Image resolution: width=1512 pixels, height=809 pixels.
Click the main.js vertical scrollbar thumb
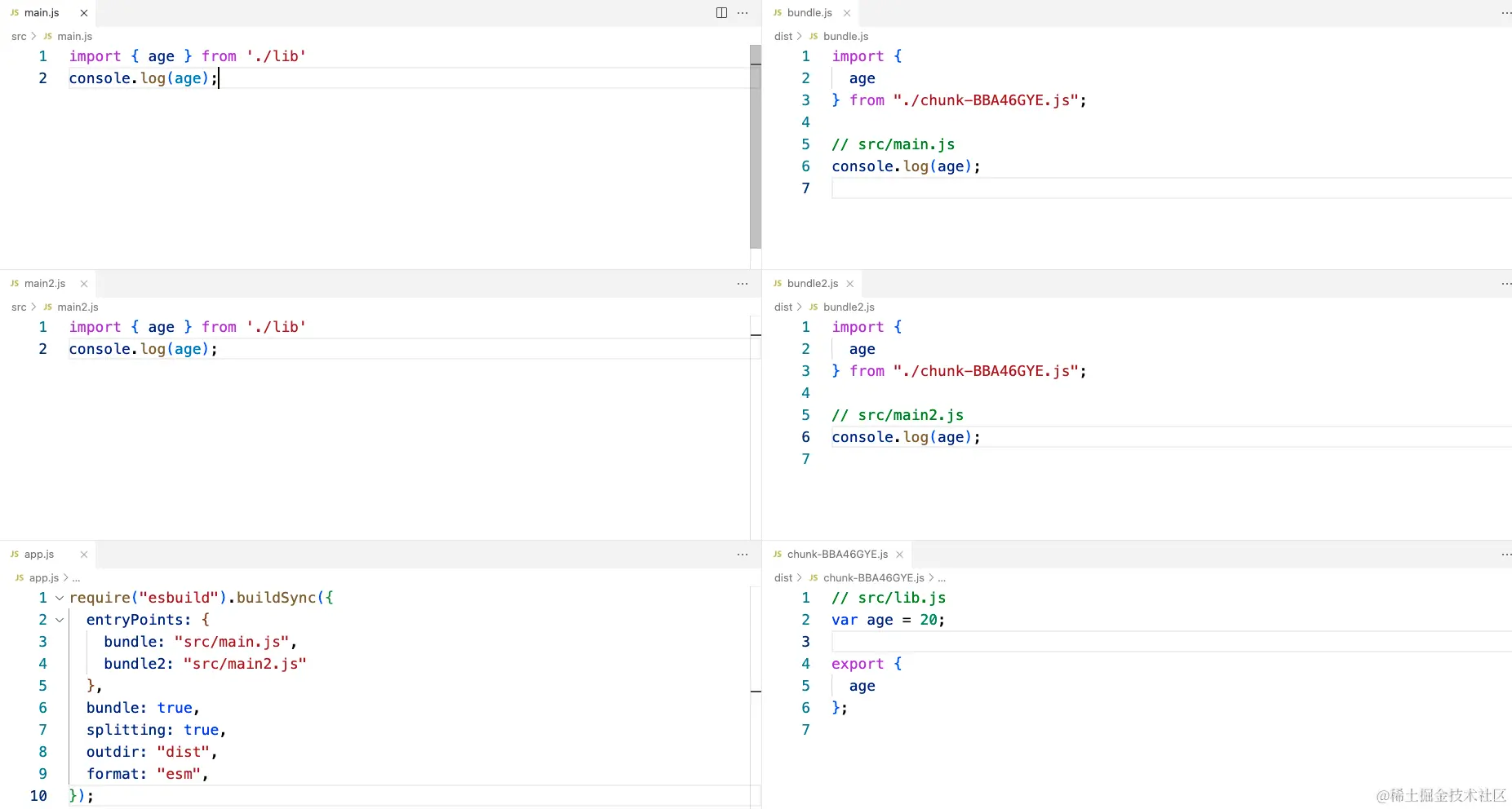(756, 147)
